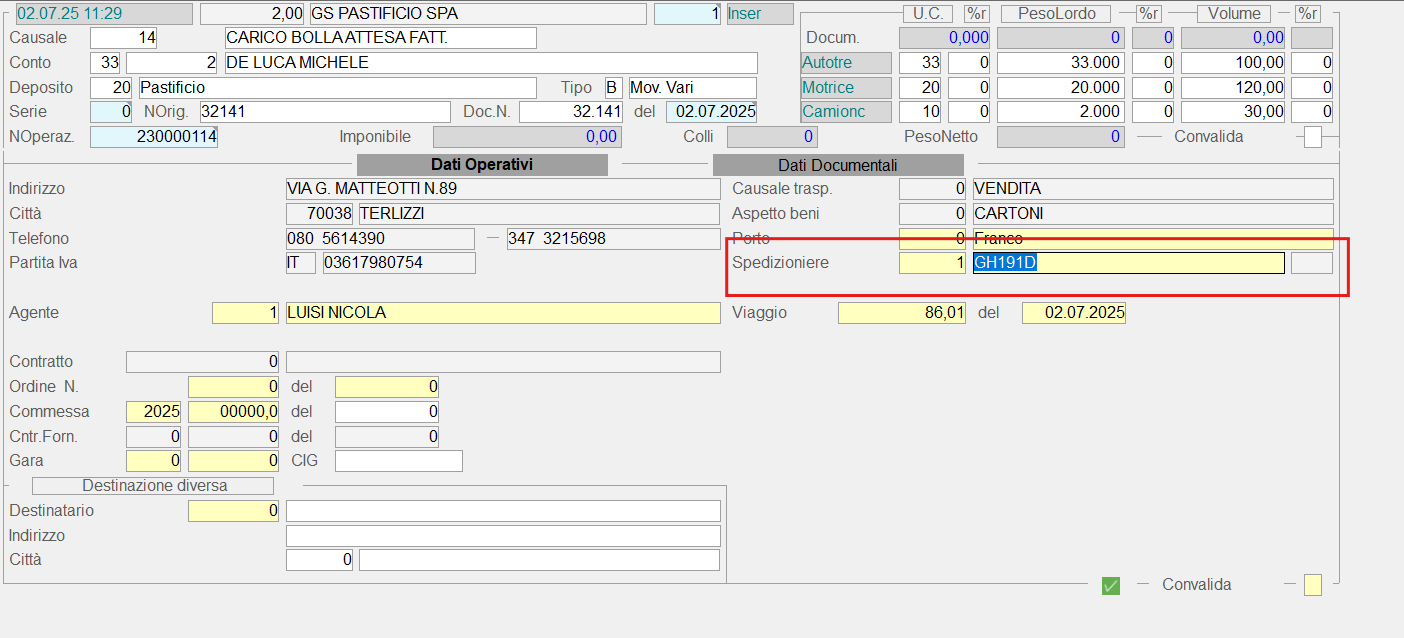Click the green checkmark confirm icon

click(x=1110, y=586)
